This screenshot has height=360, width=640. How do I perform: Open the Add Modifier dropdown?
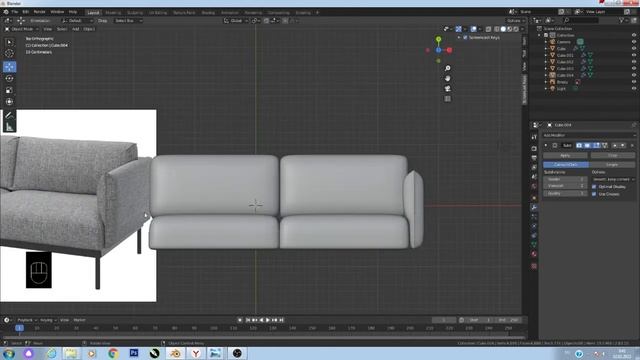pos(589,135)
